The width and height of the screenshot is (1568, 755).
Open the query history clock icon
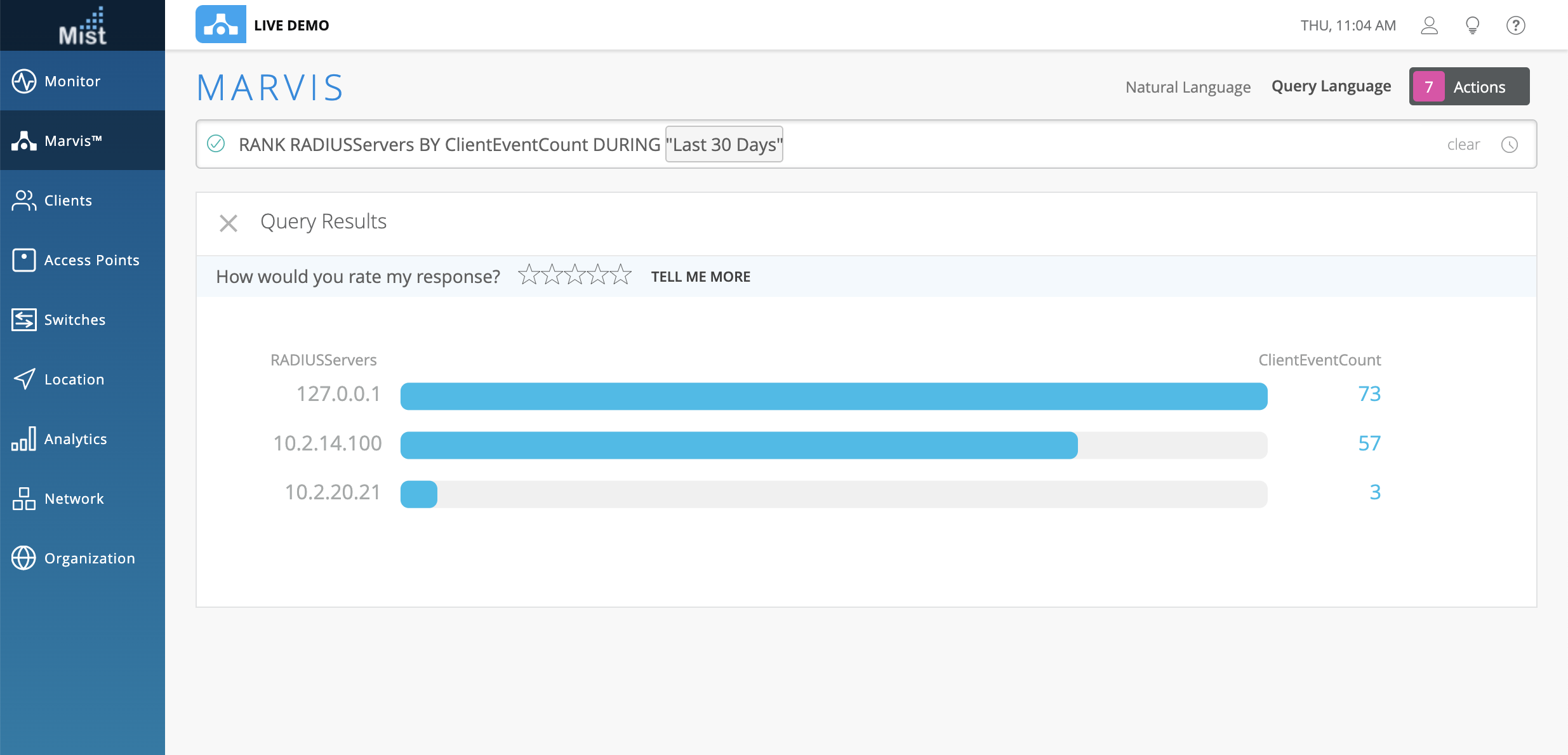coord(1509,145)
